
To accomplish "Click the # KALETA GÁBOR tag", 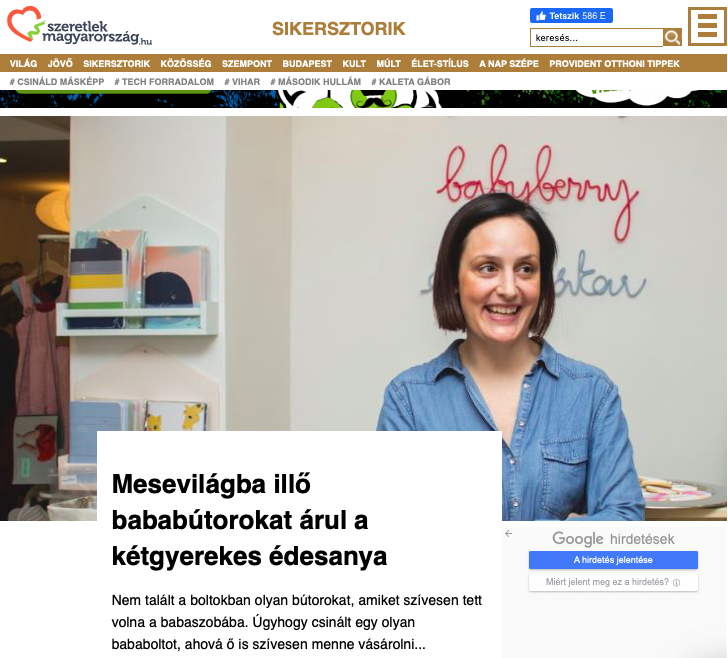I will coord(411,82).
